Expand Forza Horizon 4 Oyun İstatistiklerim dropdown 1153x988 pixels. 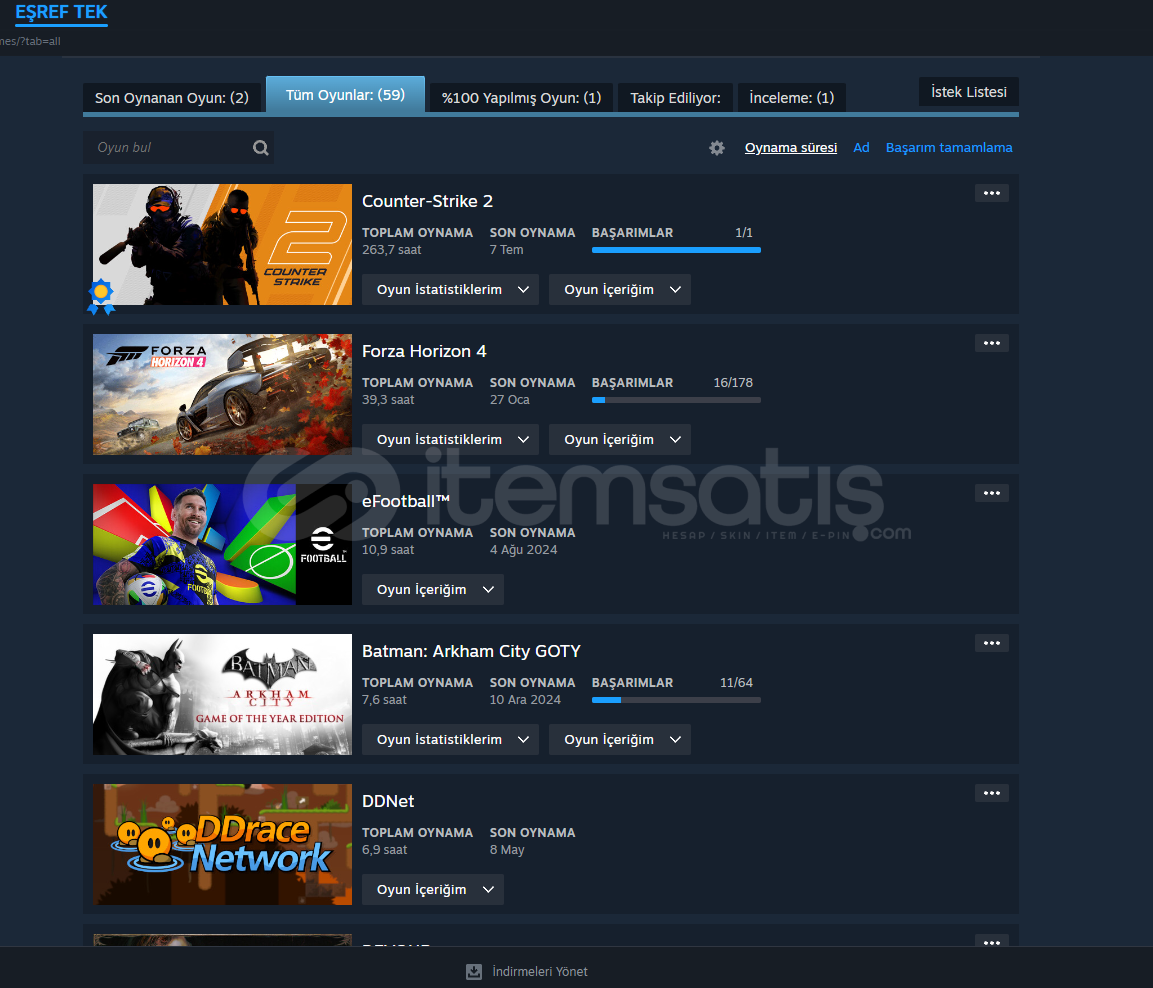point(450,440)
